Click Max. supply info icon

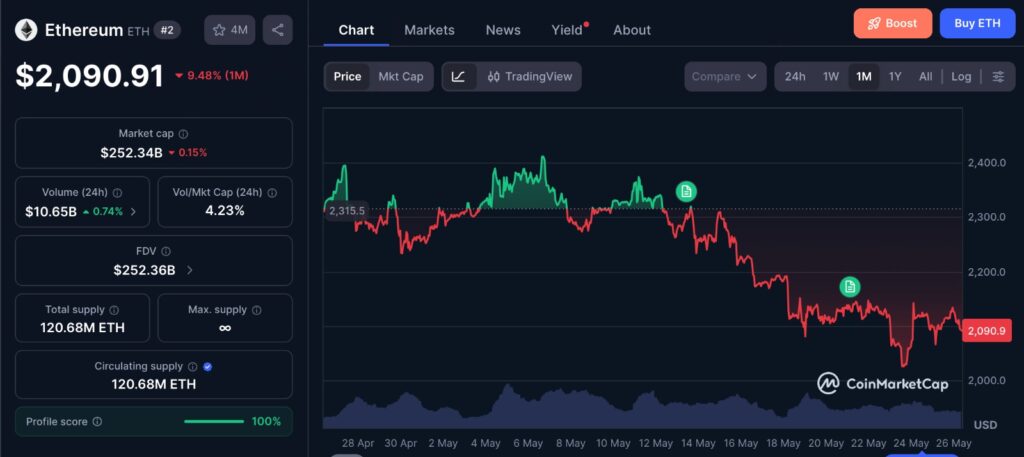(257, 310)
